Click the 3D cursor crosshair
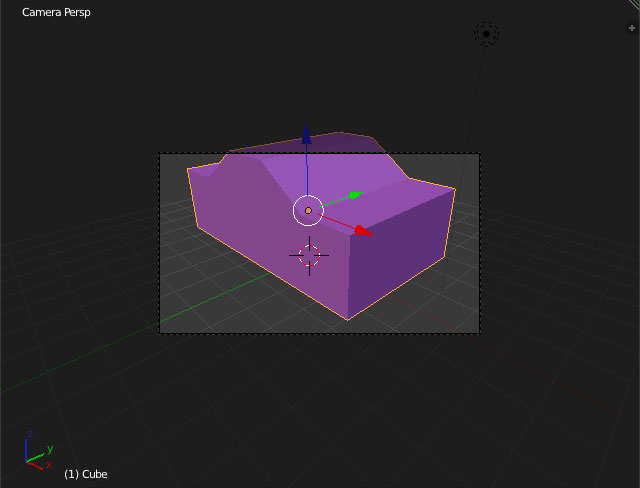Screen dimensions: 640x488 click(x=310, y=256)
